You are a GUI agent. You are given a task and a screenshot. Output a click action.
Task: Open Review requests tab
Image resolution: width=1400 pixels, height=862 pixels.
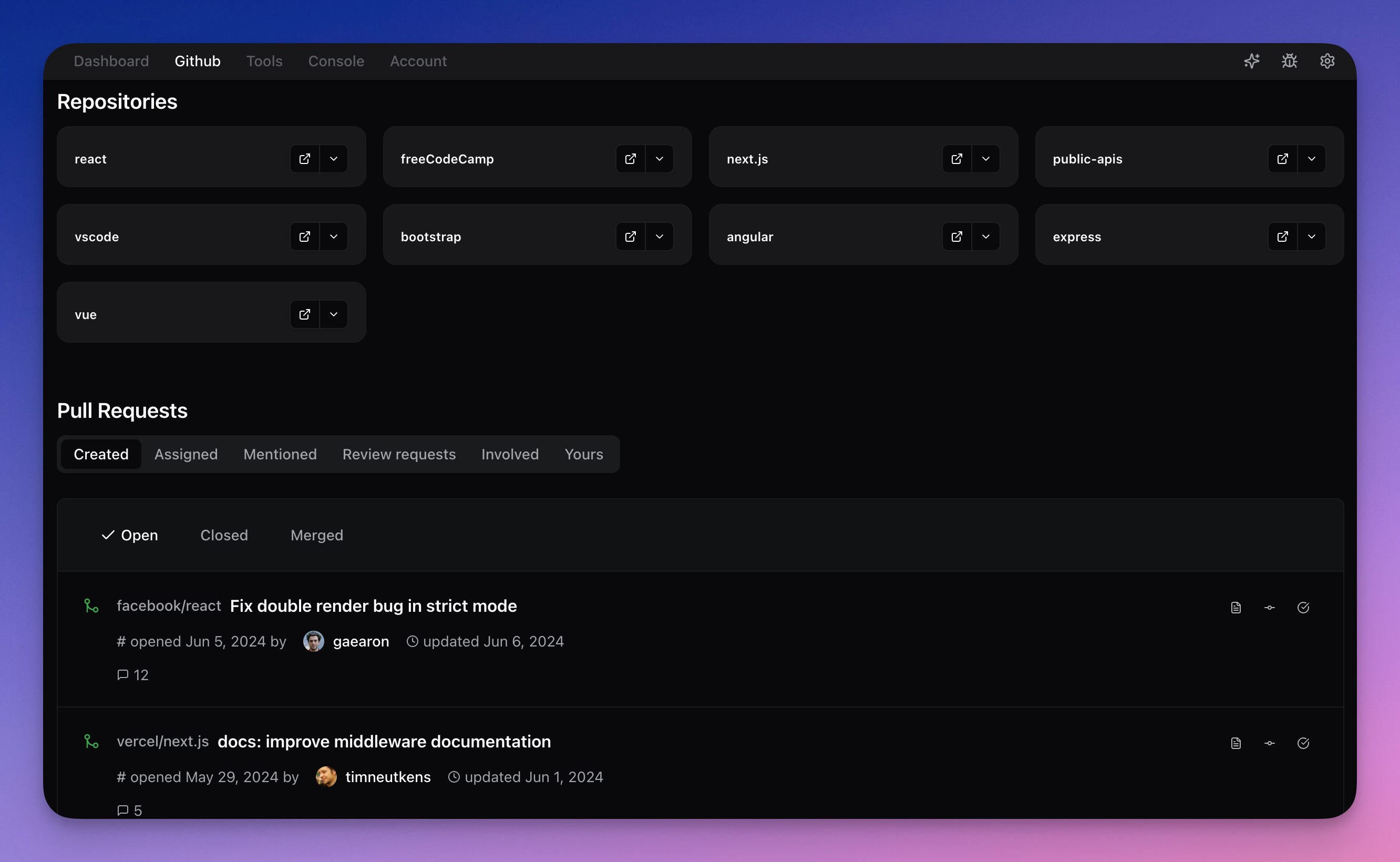tap(399, 454)
